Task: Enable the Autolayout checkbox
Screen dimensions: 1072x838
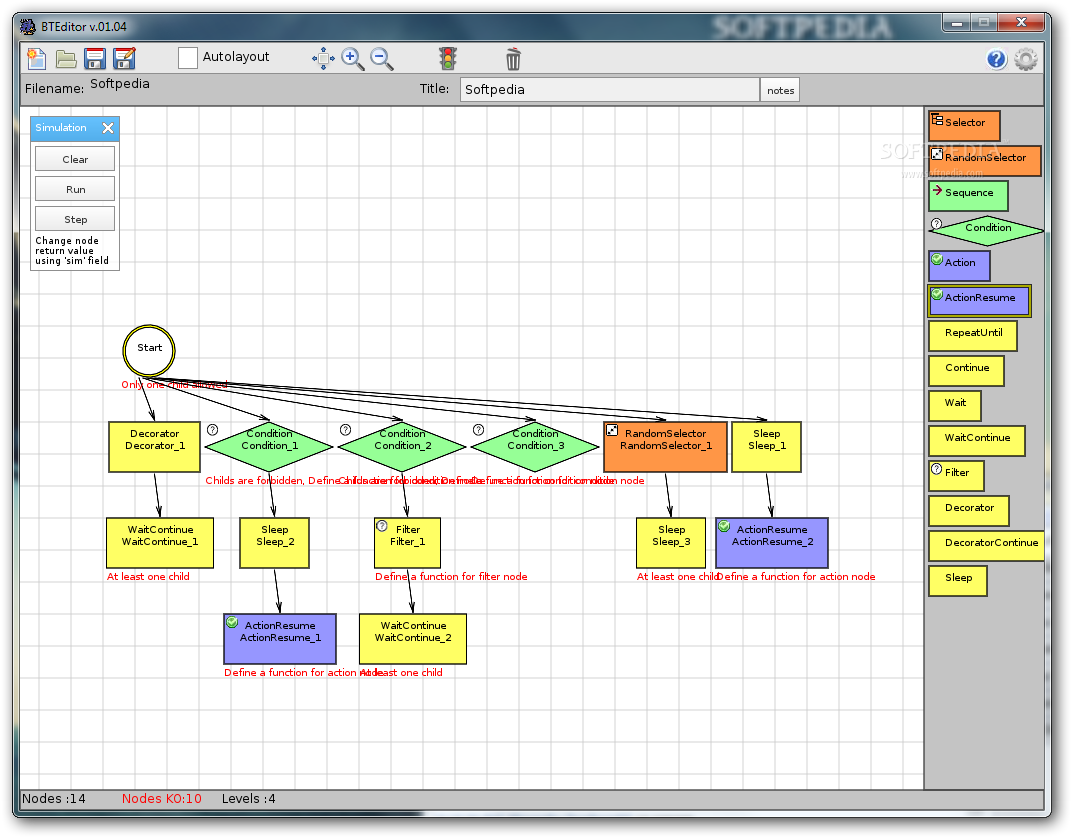Action: (x=187, y=57)
